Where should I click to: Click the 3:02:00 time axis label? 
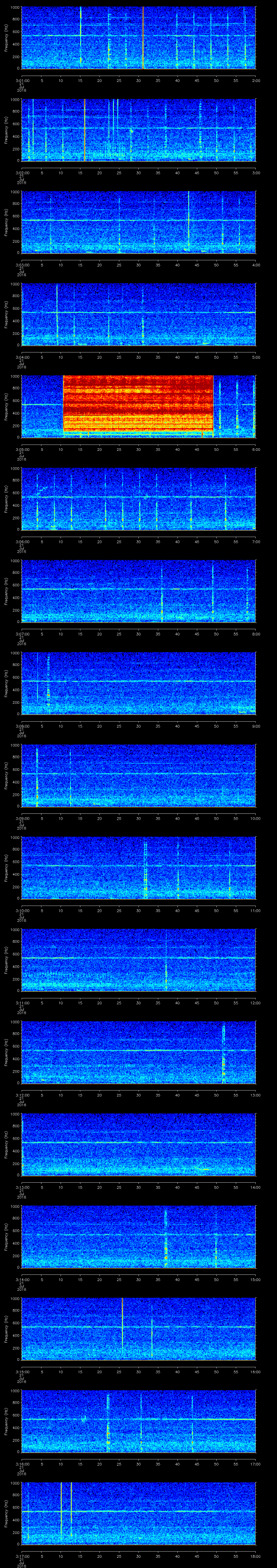click(22, 173)
